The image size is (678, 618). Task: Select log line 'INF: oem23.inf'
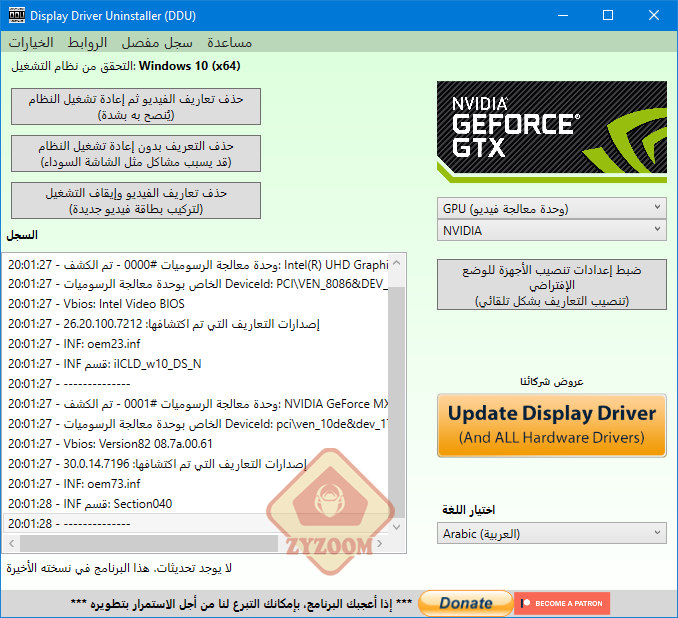[x=196, y=344]
